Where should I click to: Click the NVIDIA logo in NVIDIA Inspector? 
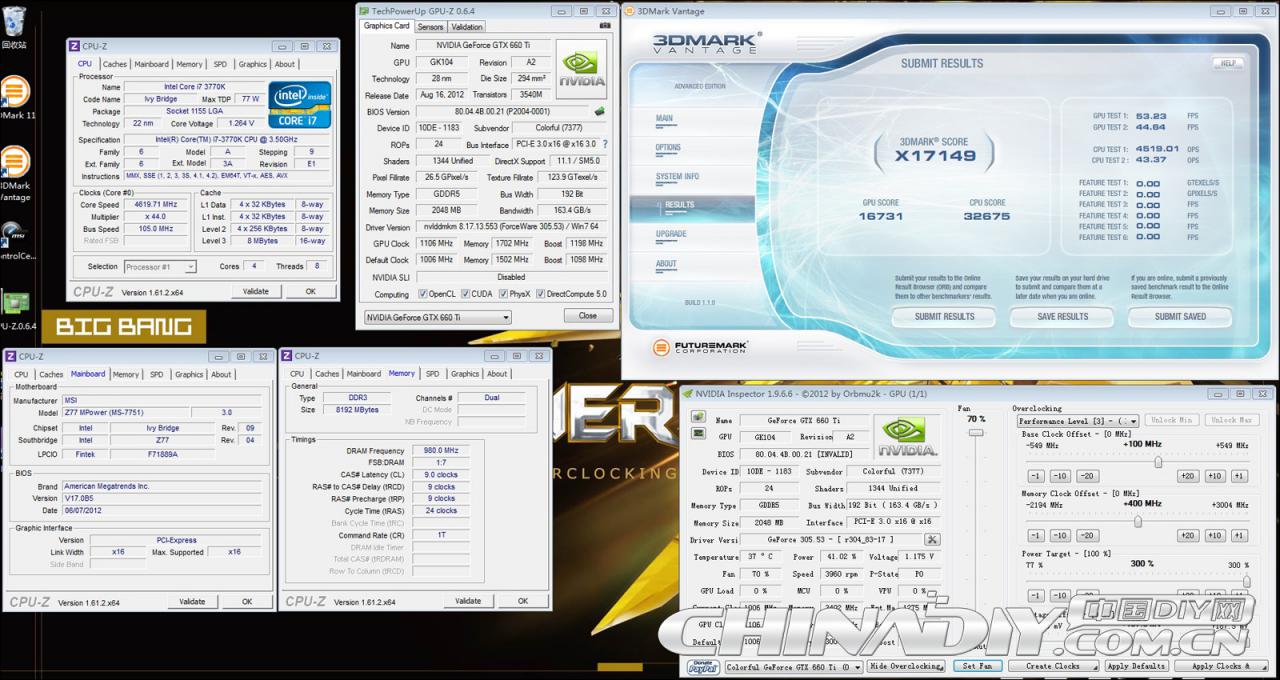(x=906, y=437)
